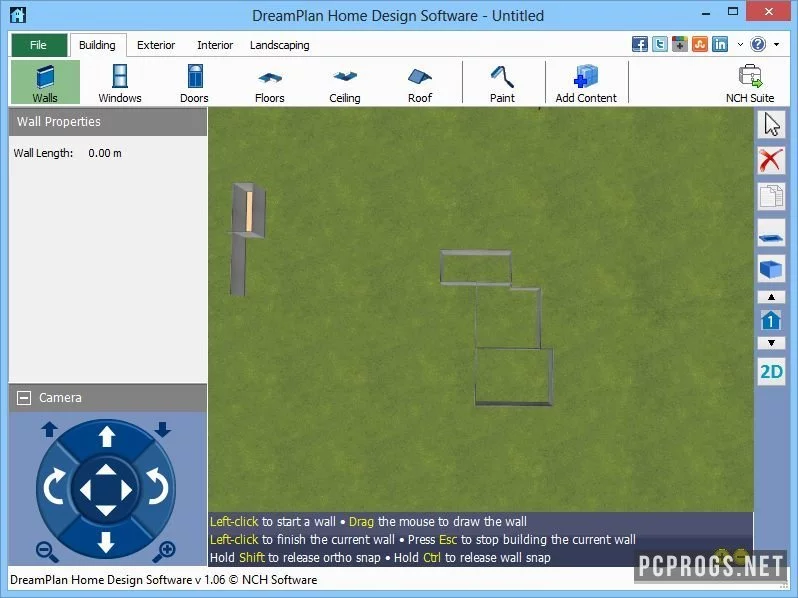This screenshot has height=598, width=798.
Task: Select the Floors tool
Action: click(x=270, y=82)
